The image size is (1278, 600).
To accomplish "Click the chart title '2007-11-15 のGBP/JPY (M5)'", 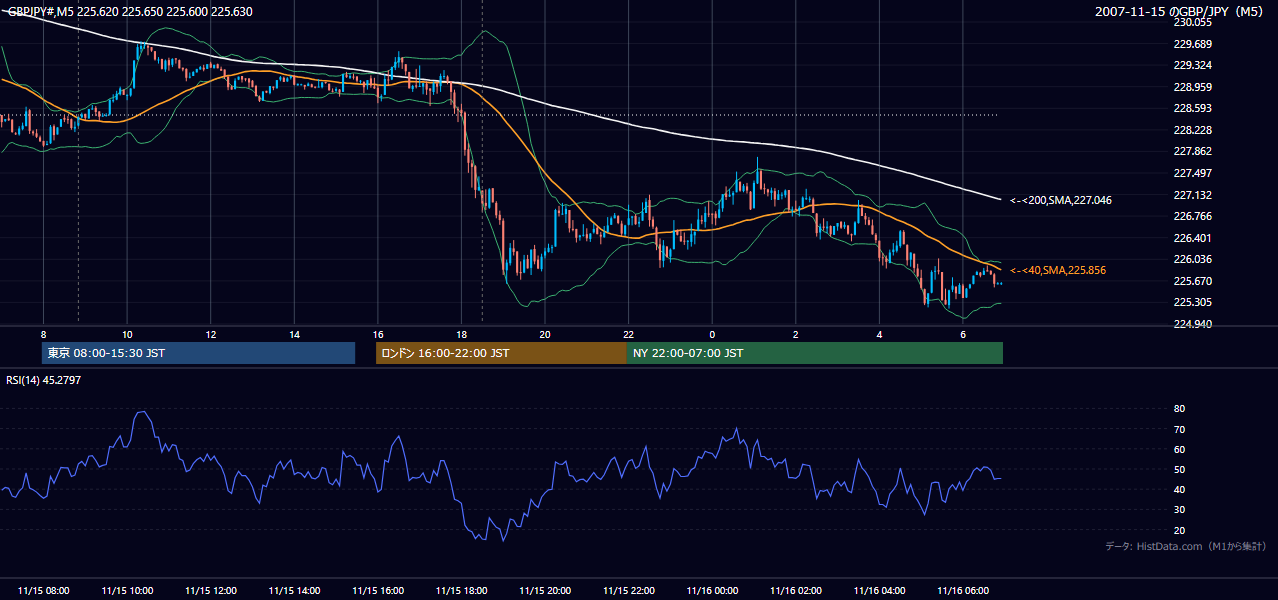I will [x=1181, y=12].
